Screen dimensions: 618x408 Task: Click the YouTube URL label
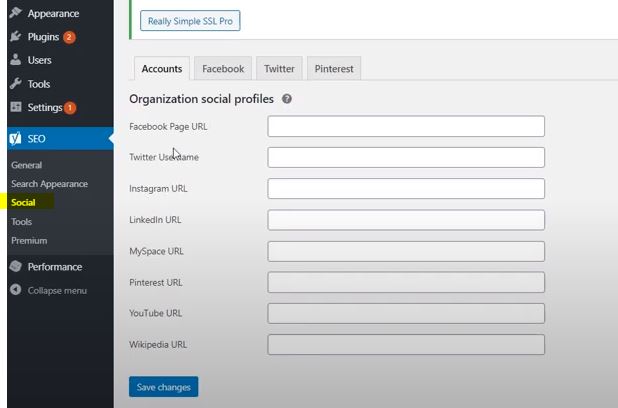[x=156, y=313]
